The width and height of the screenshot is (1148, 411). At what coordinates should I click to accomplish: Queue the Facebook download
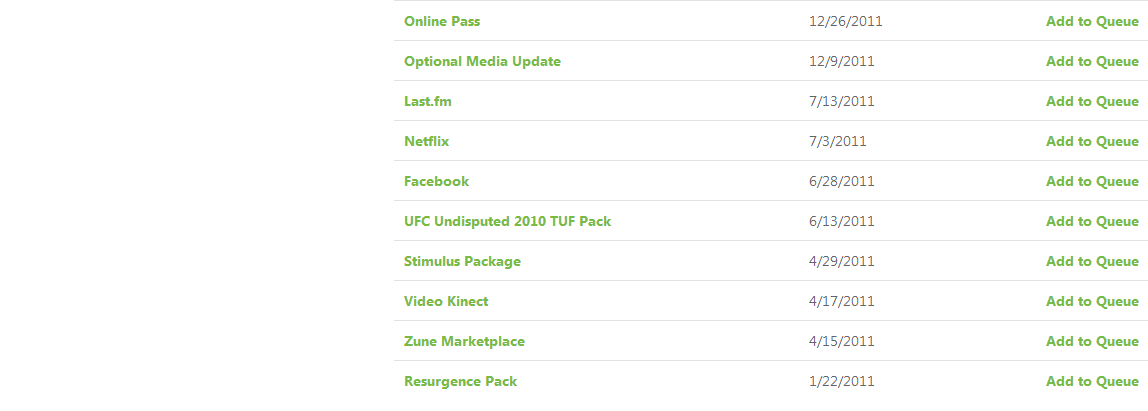1092,181
